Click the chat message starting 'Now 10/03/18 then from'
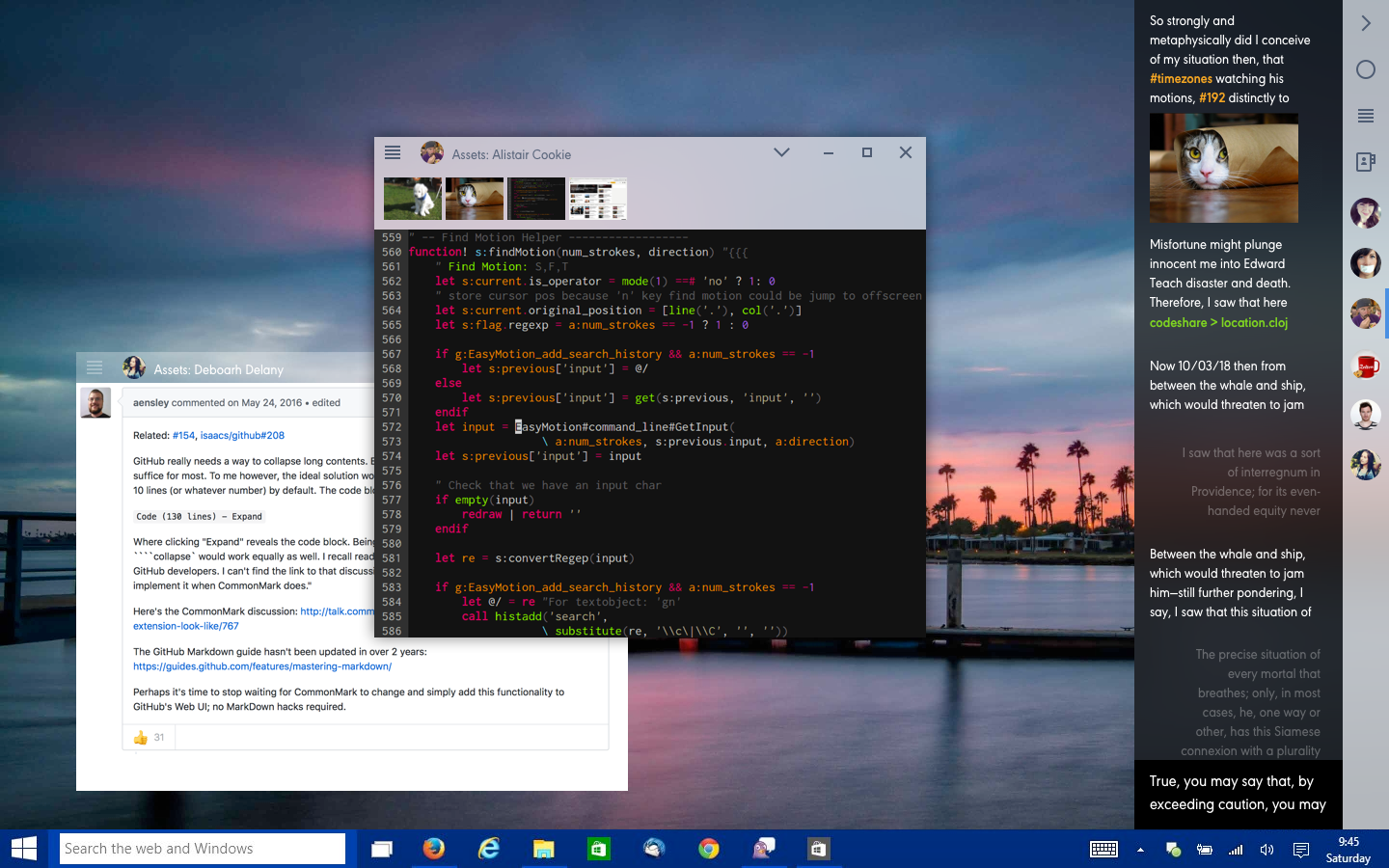The height and width of the screenshot is (868, 1389). coord(1227,386)
